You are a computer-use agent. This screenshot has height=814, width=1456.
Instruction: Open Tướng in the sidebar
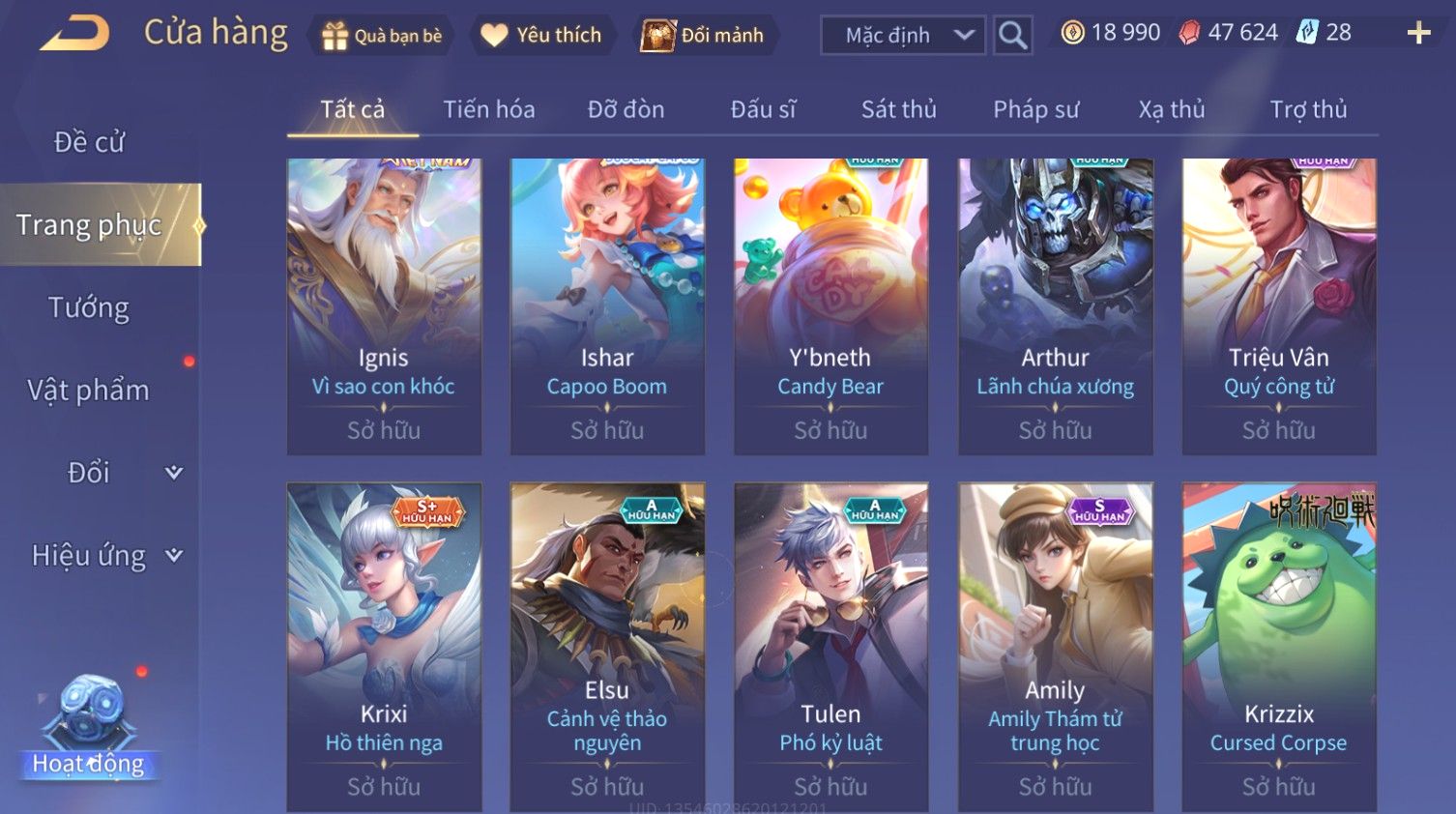pyautogui.click(x=89, y=307)
